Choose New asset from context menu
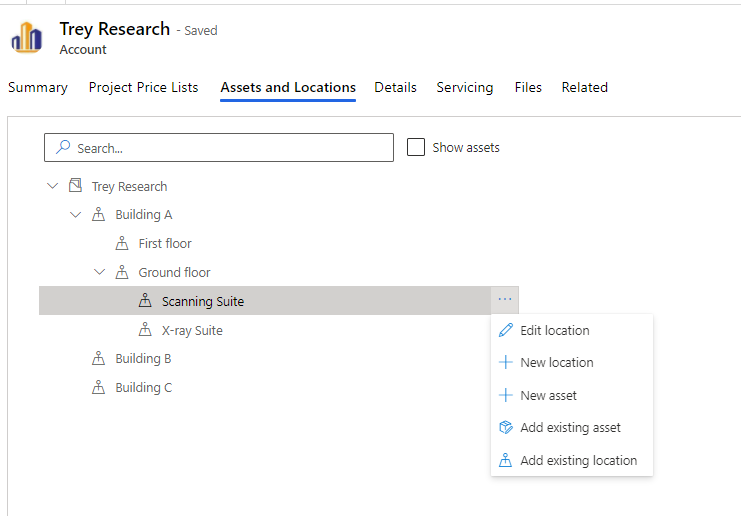This screenshot has width=741, height=516. pyautogui.click(x=572, y=395)
